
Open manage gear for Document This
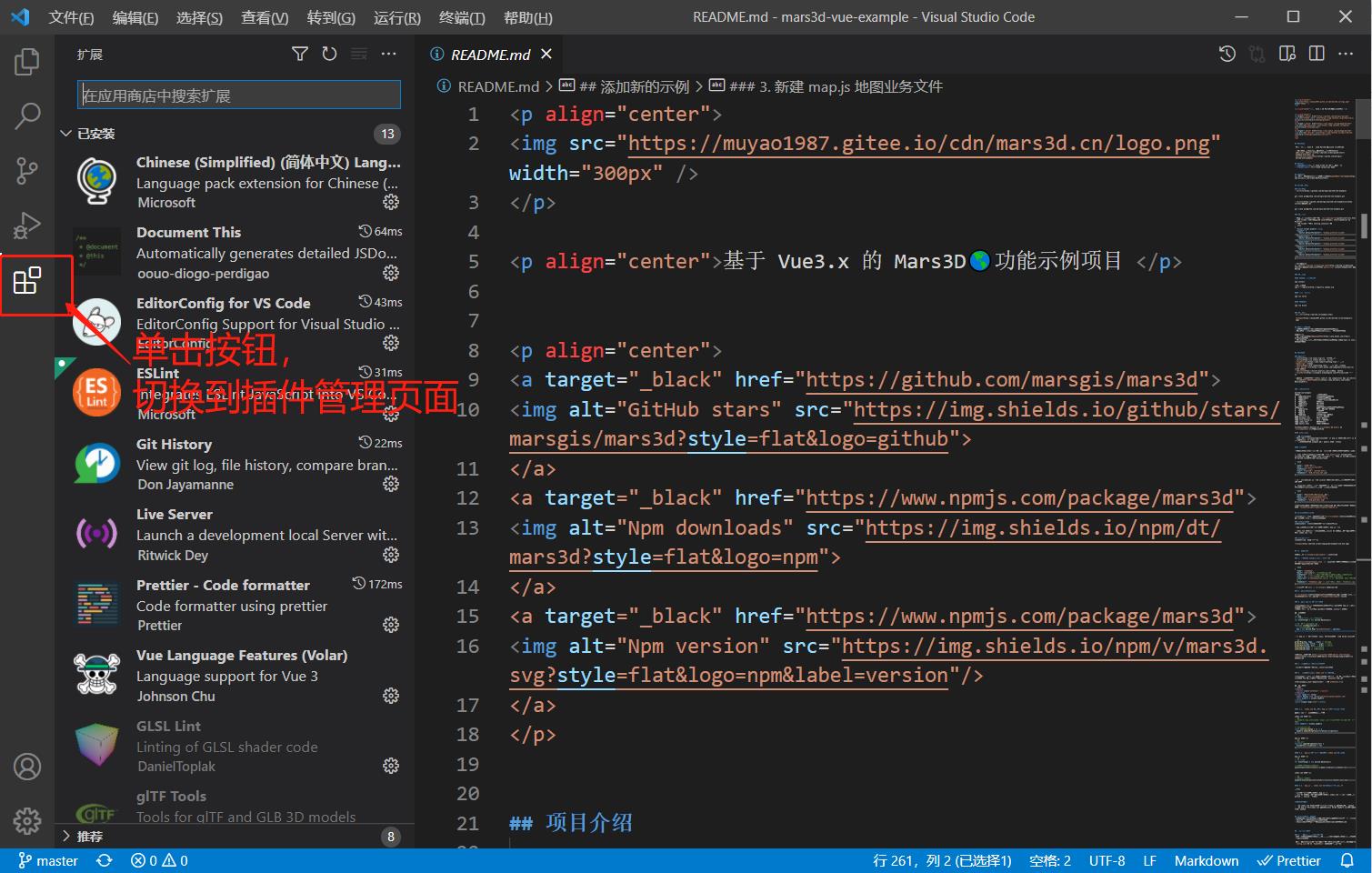391,273
